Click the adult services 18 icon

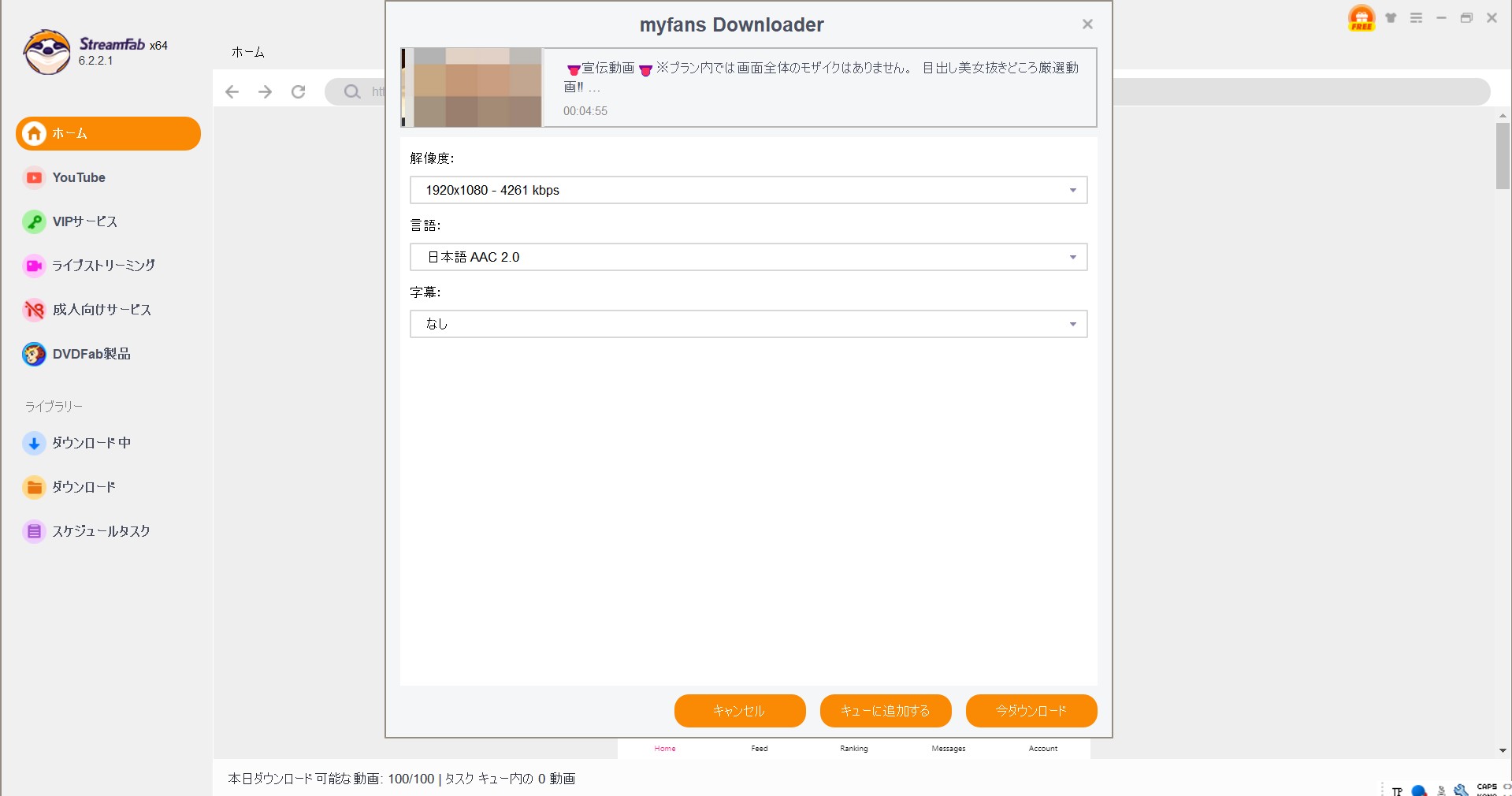pos(34,310)
